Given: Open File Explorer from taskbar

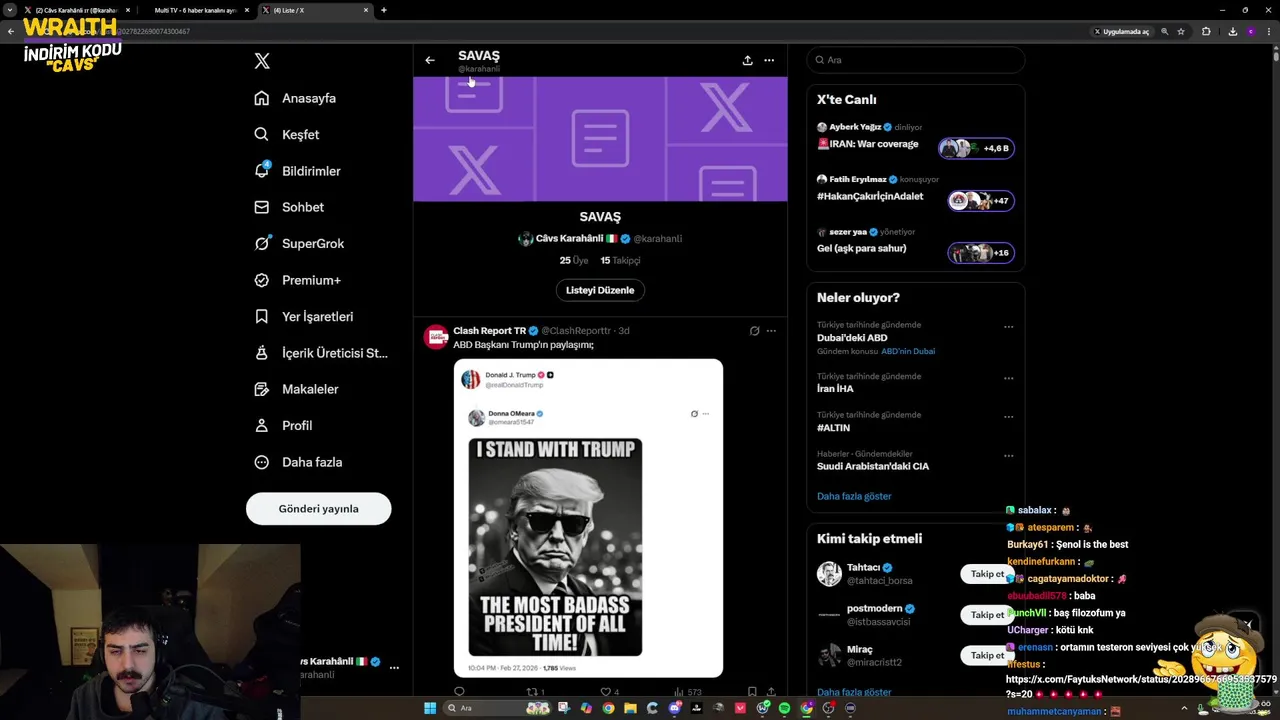Looking at the screenshot, I should 631,708.
